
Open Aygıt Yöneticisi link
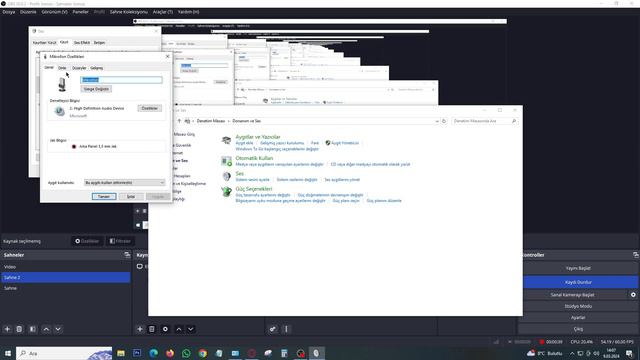pyautogui.click(x=345, y=143)
